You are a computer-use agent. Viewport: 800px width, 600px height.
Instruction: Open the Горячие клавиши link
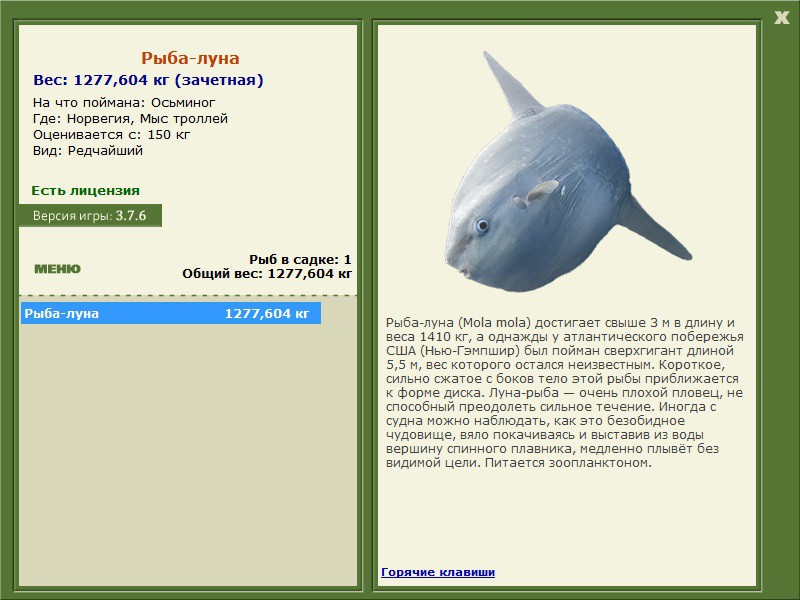coord(438,572)
